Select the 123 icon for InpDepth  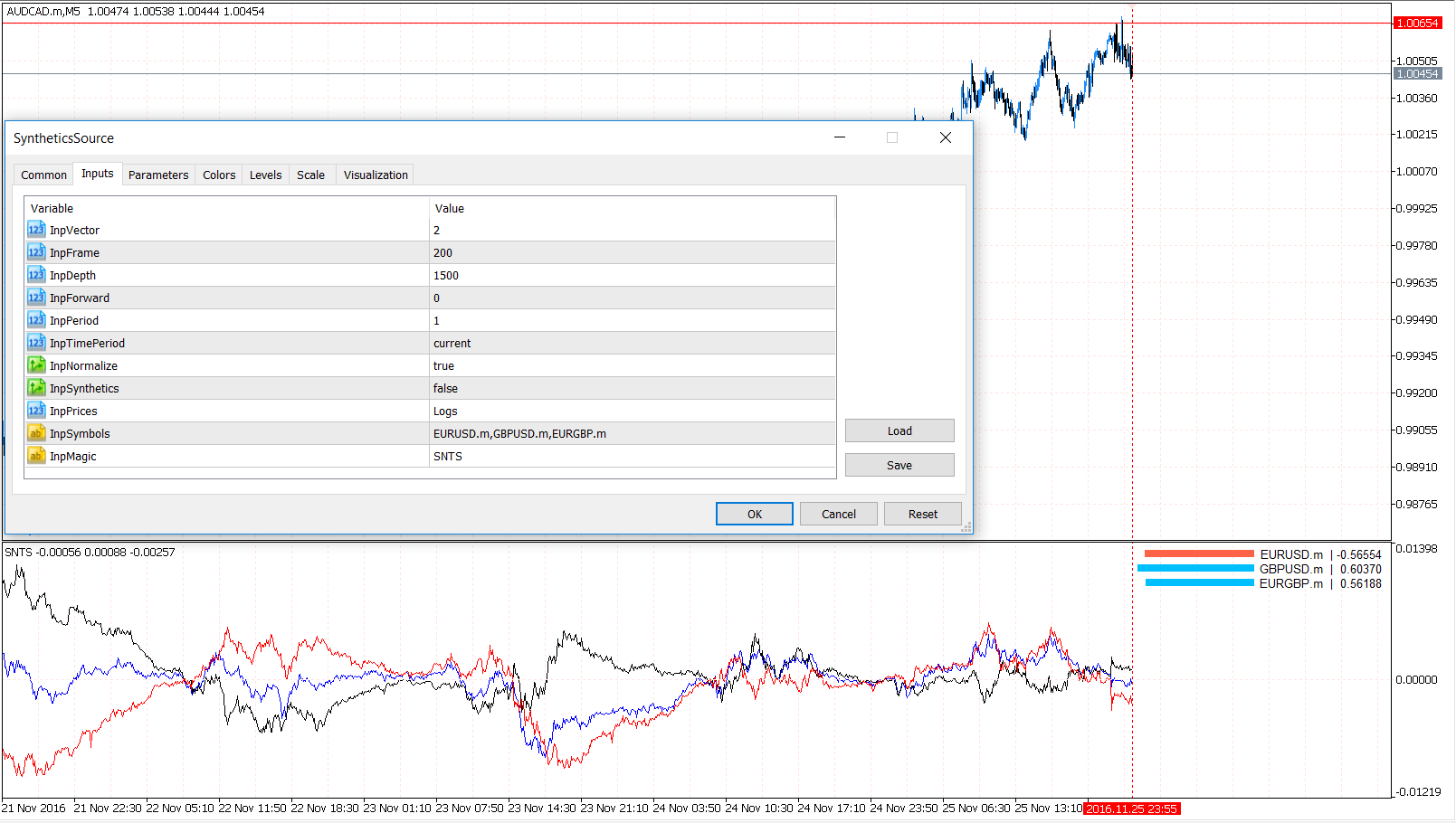36,275
